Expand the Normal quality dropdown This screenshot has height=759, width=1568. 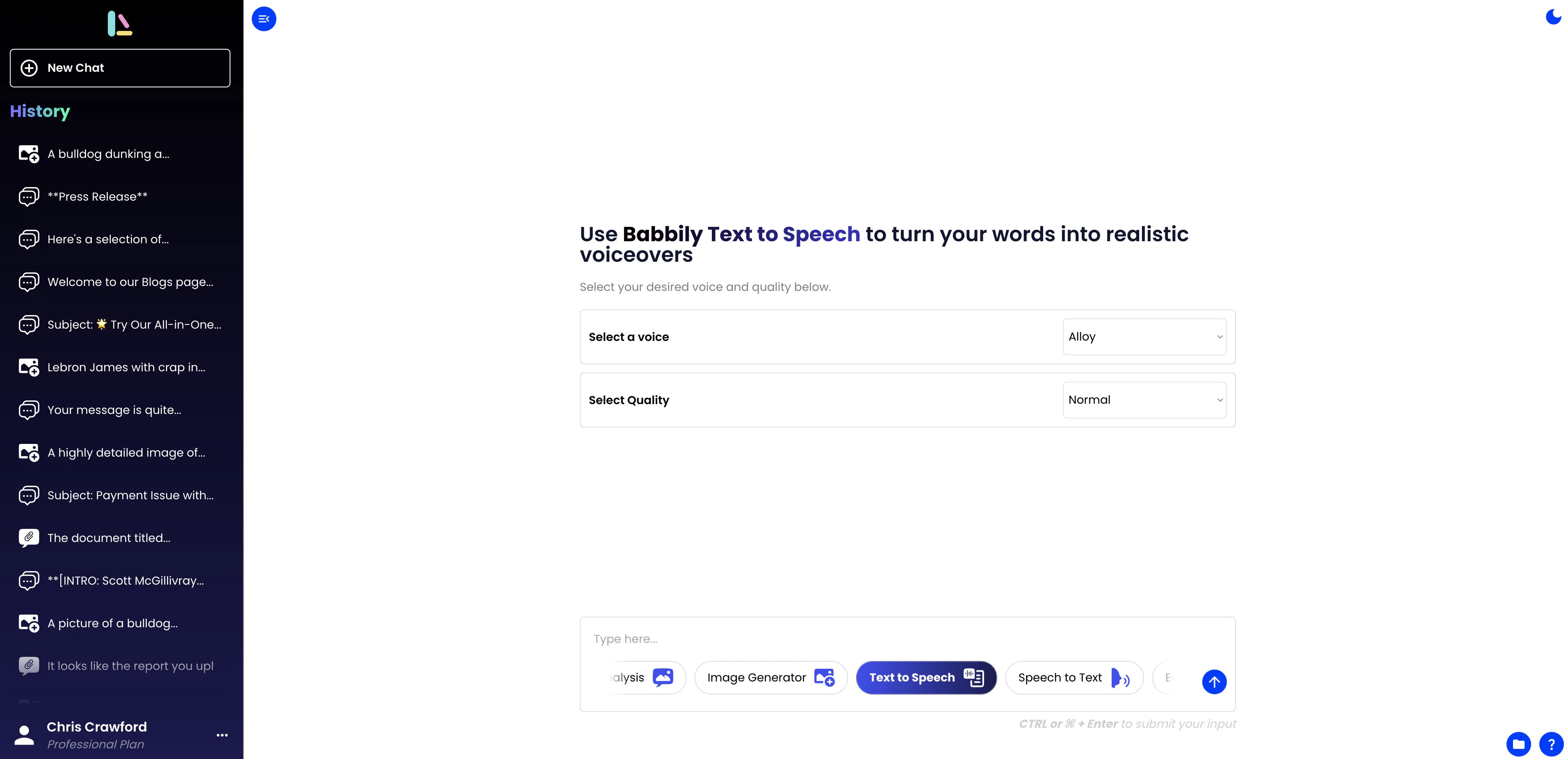point(1144,400)
